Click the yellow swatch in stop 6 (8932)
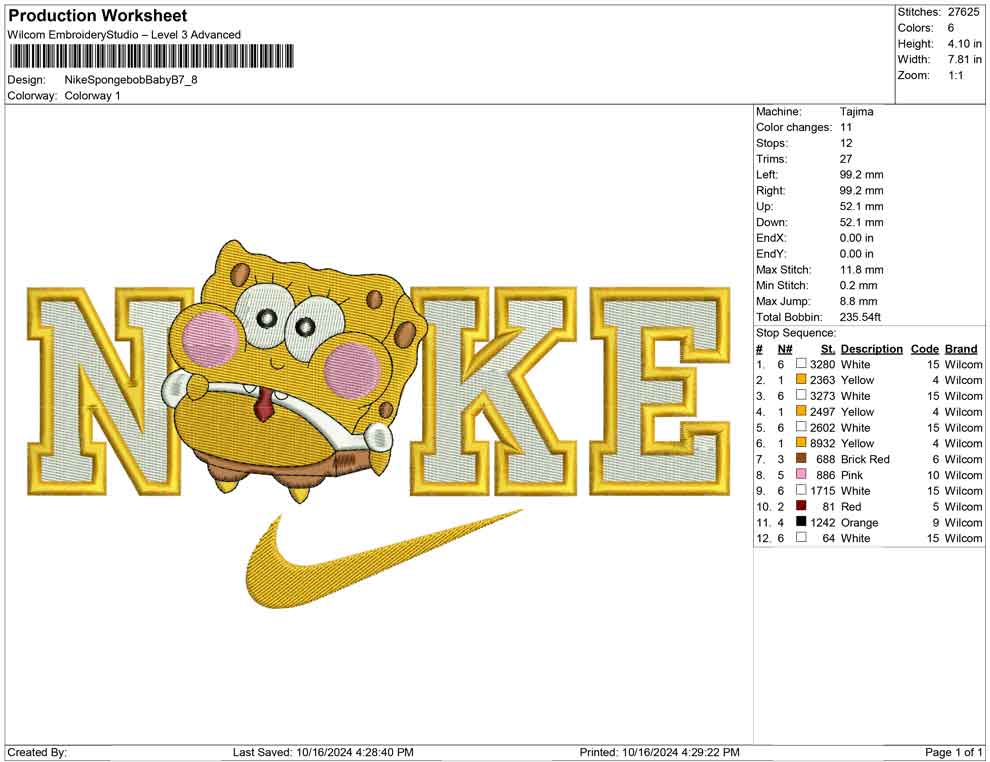Viewport: 990px width, 762px height. [801, 443]
